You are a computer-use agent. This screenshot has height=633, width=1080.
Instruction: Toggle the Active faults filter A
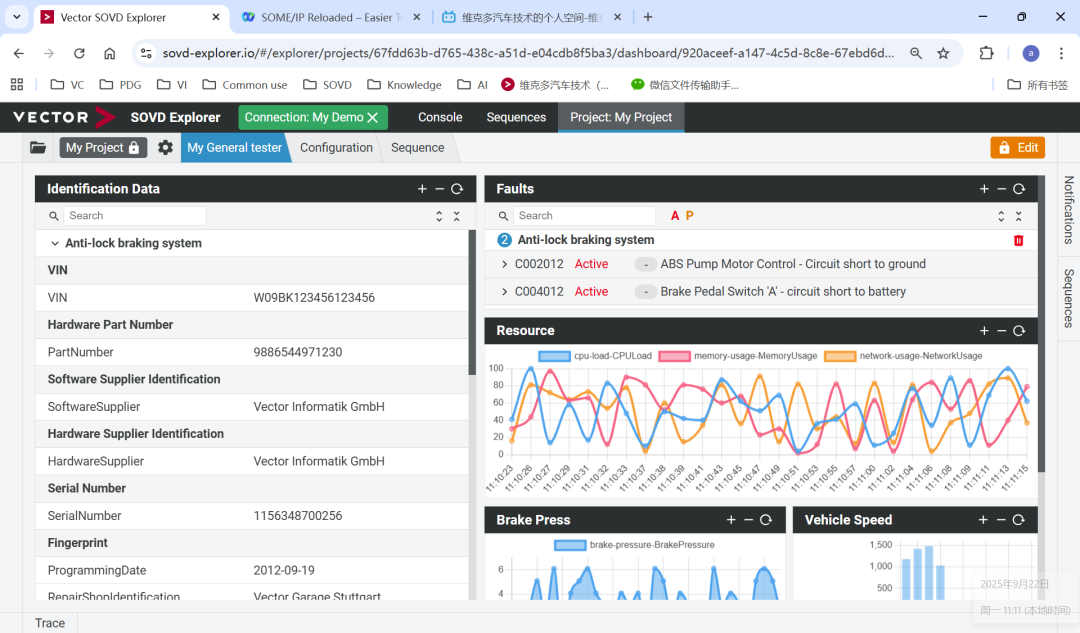pyautogui.click(x=675, y=216)
